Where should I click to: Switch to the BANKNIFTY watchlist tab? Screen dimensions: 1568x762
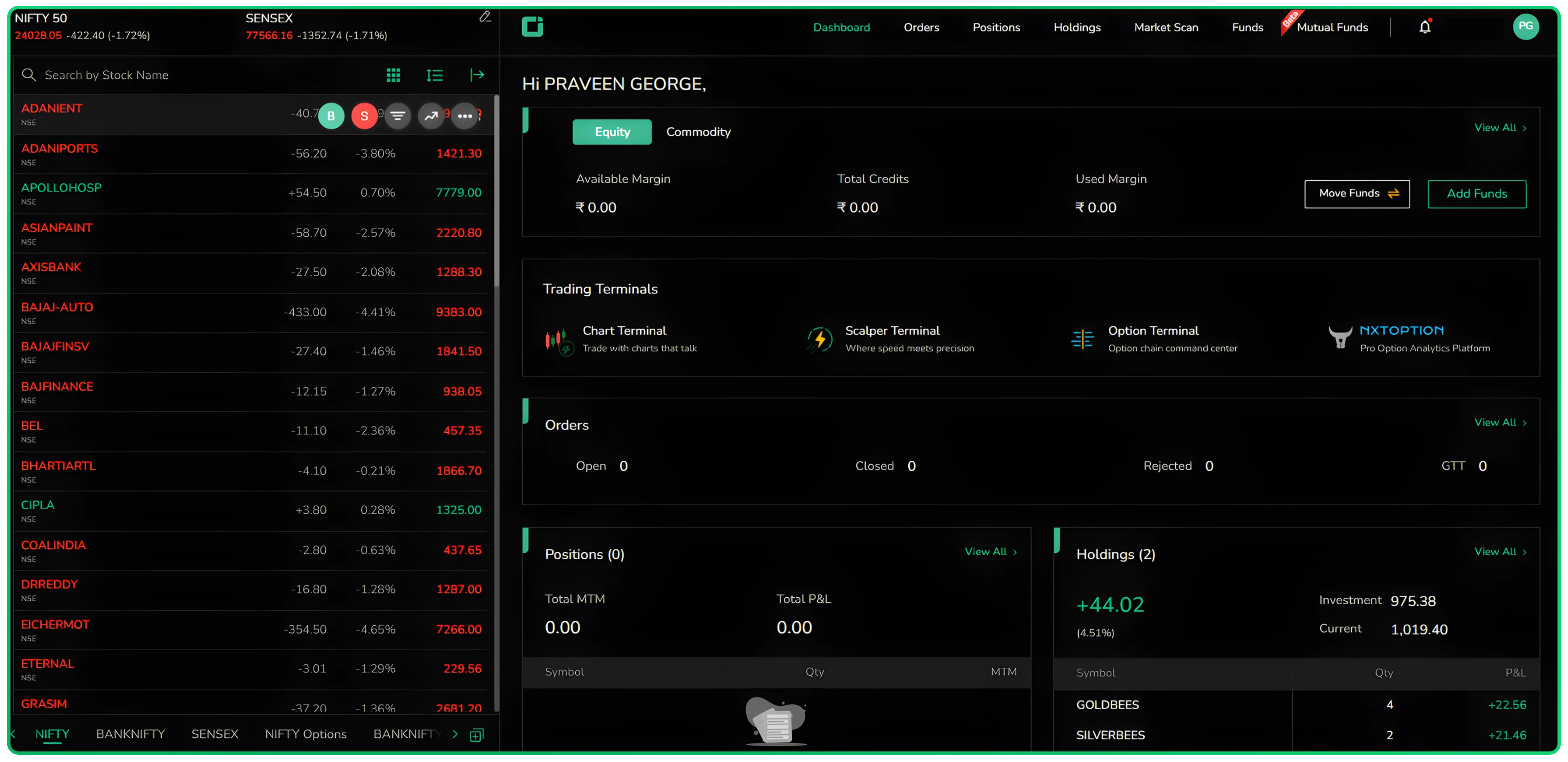coord(130,734)
